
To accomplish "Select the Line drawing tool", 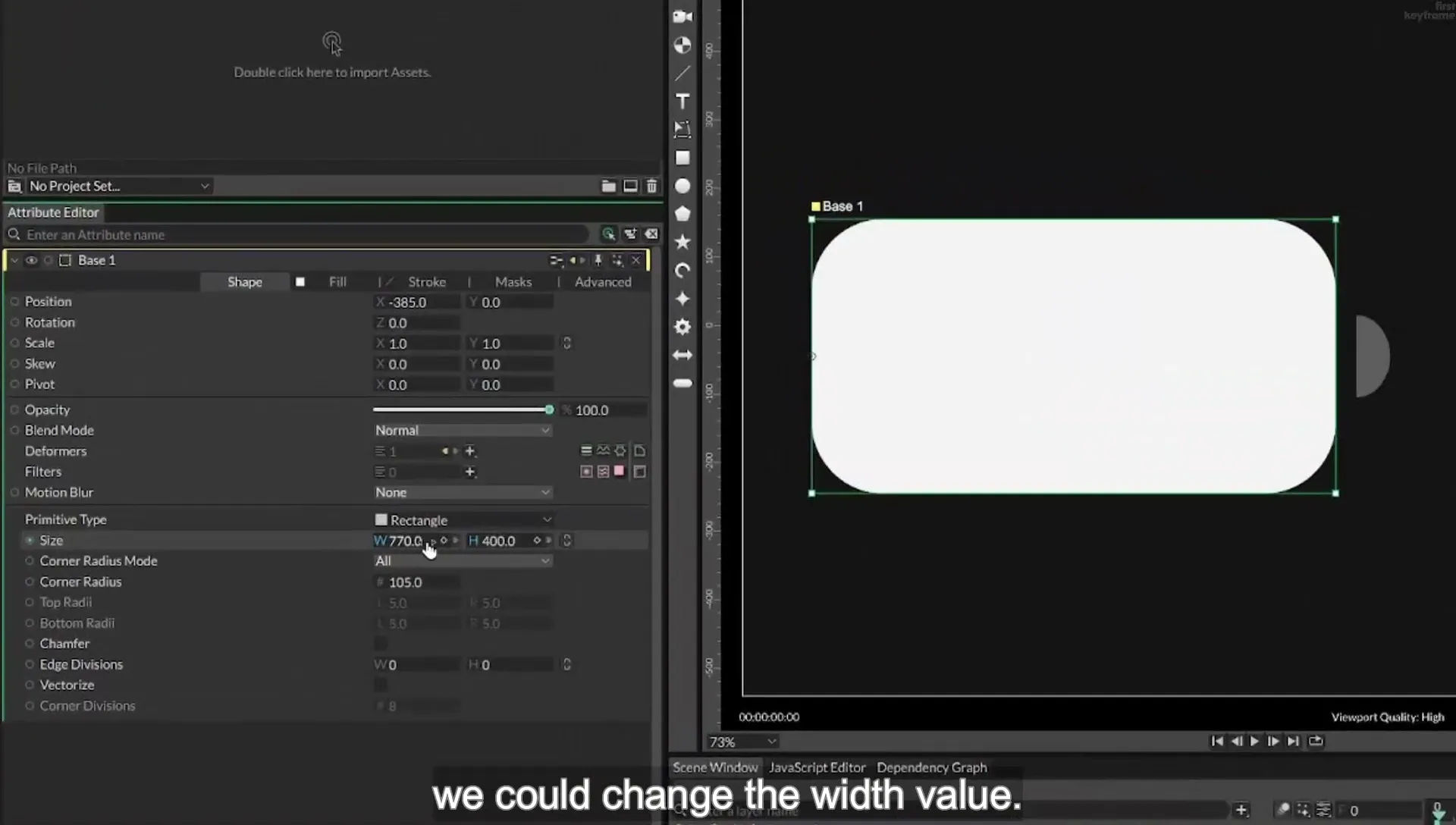I will click(x=682, y=74).
